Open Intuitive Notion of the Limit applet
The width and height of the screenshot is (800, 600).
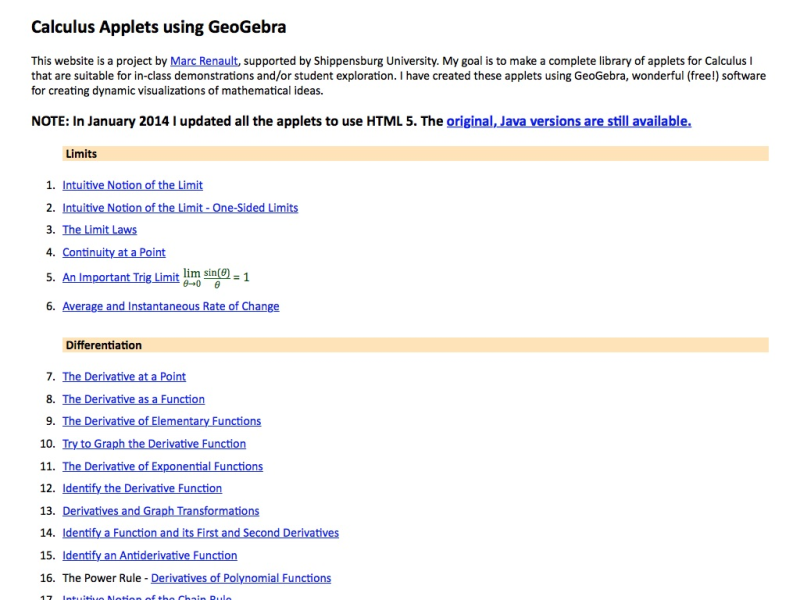pos(131,185)
